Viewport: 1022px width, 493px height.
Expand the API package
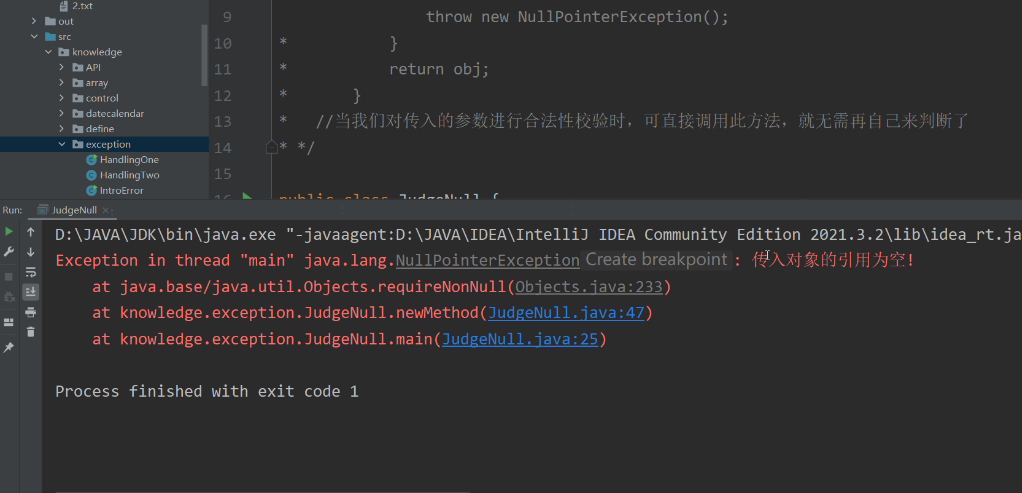point(61,67)
